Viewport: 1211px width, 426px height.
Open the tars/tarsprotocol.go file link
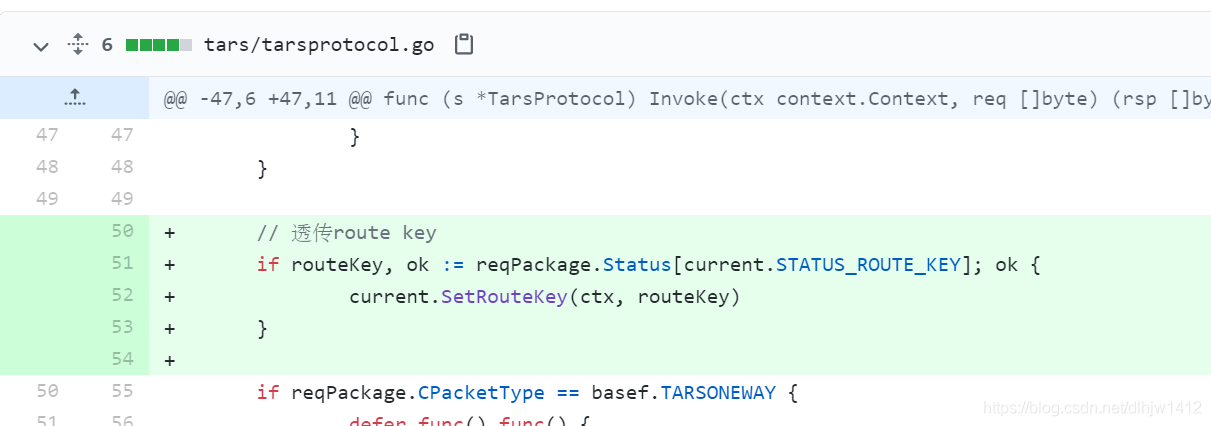pyautogui.click(x=319, y=45)
